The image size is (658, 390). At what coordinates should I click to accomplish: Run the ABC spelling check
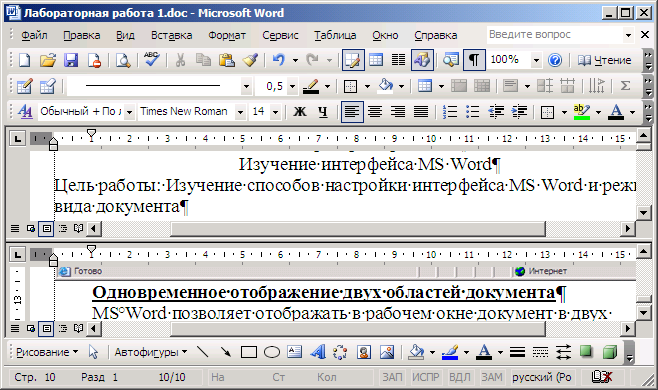151,59
